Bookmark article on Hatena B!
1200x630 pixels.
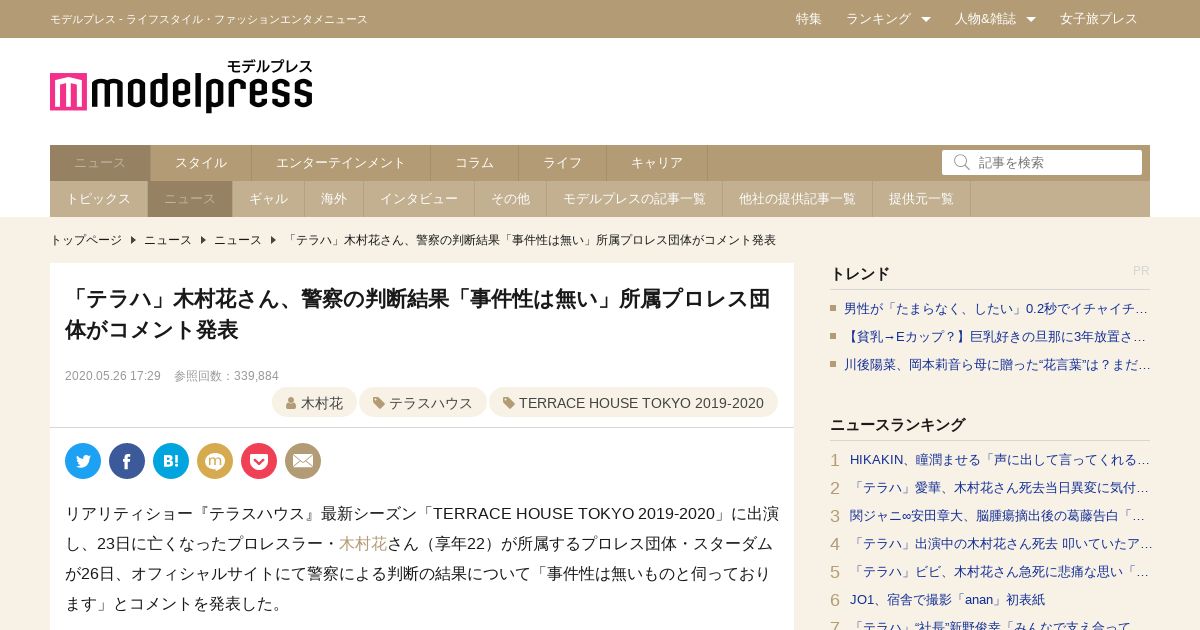[171, 461]
